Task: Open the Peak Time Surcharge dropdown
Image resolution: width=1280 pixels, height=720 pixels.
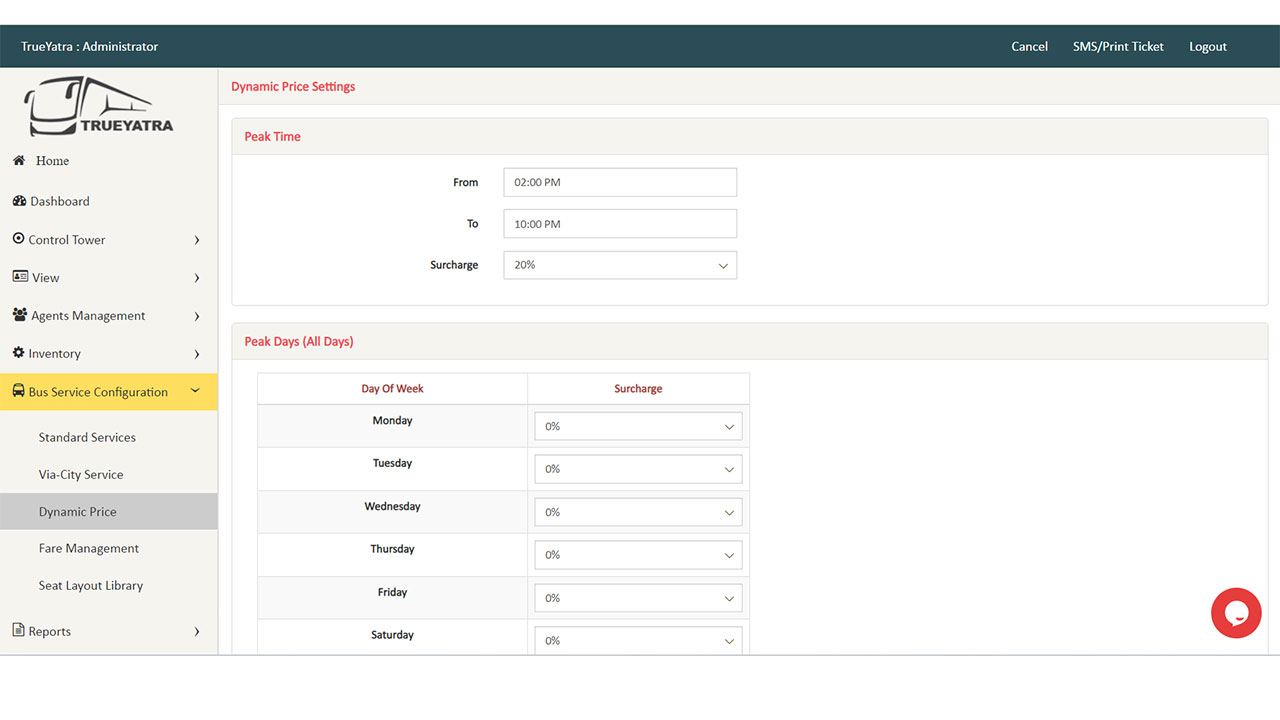Action: 620,265
